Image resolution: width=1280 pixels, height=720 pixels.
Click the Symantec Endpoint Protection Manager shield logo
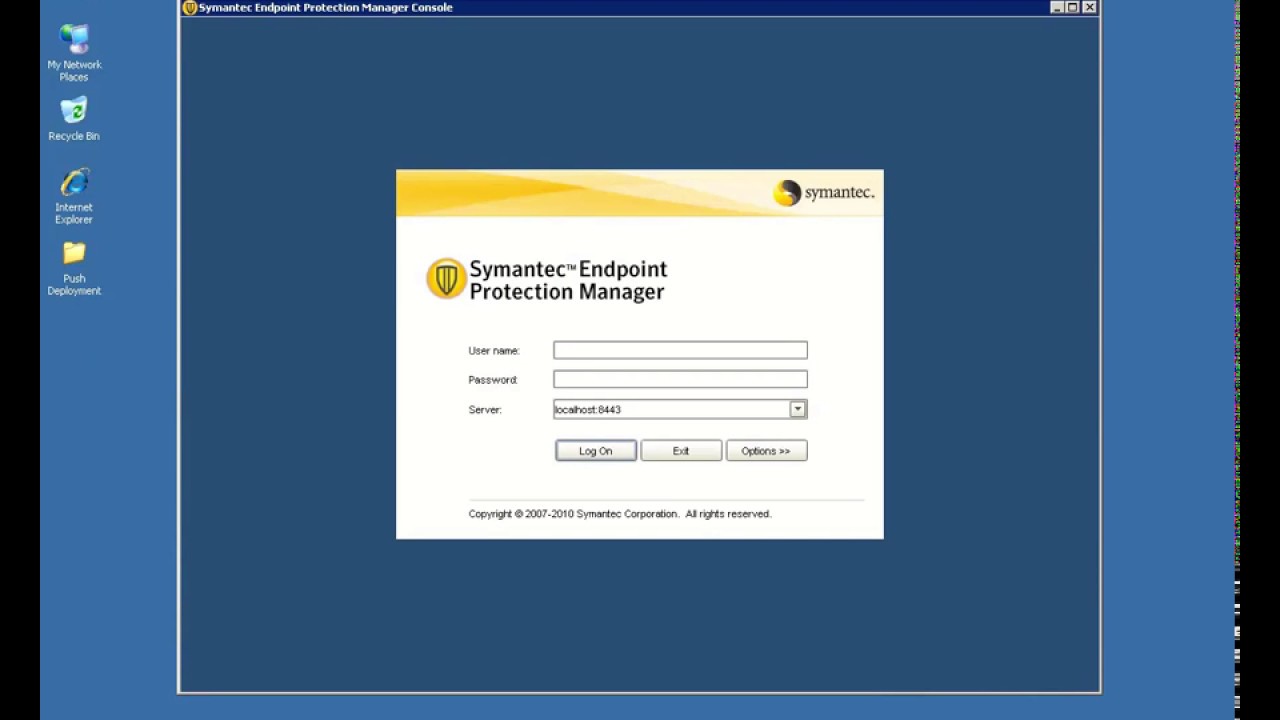coord(446,279)
